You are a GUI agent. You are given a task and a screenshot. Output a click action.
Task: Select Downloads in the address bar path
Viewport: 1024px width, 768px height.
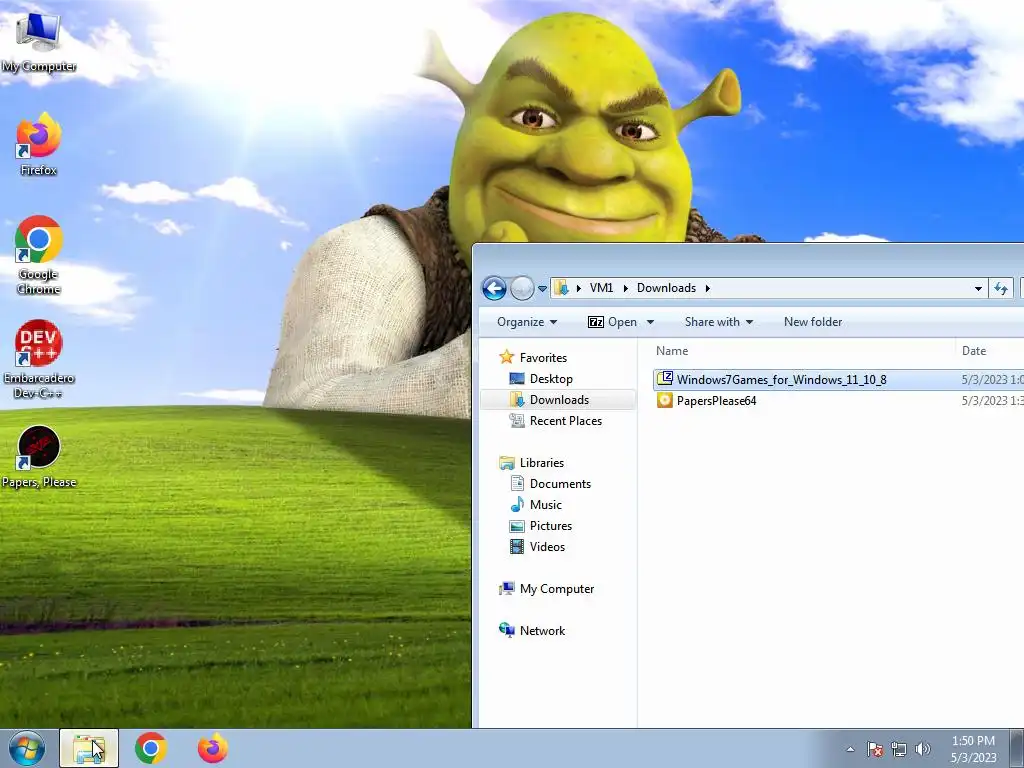click(x=666, y=288)
